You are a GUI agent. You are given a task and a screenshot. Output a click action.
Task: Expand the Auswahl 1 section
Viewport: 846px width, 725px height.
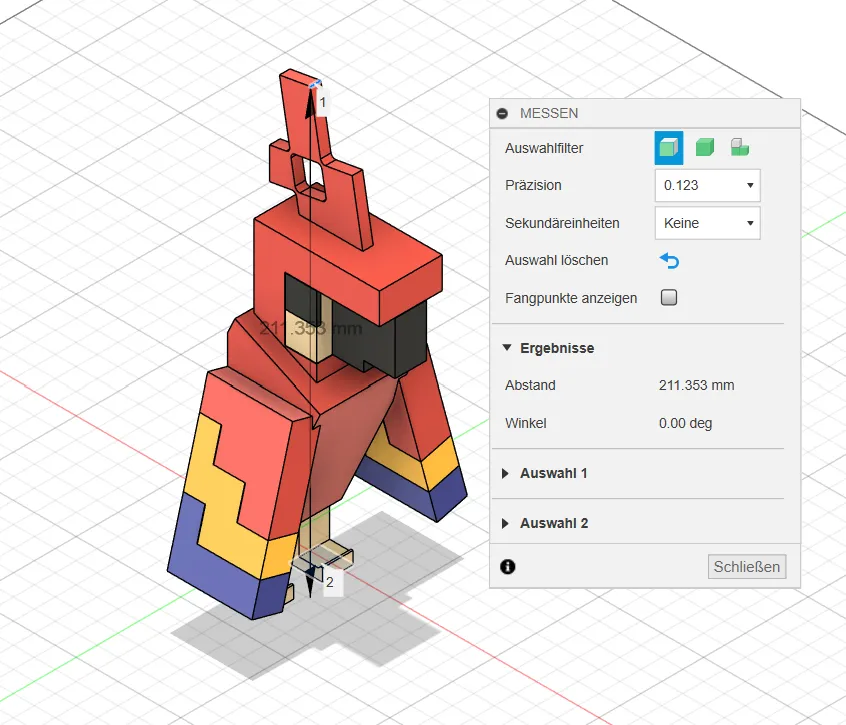tap(506, 474)
